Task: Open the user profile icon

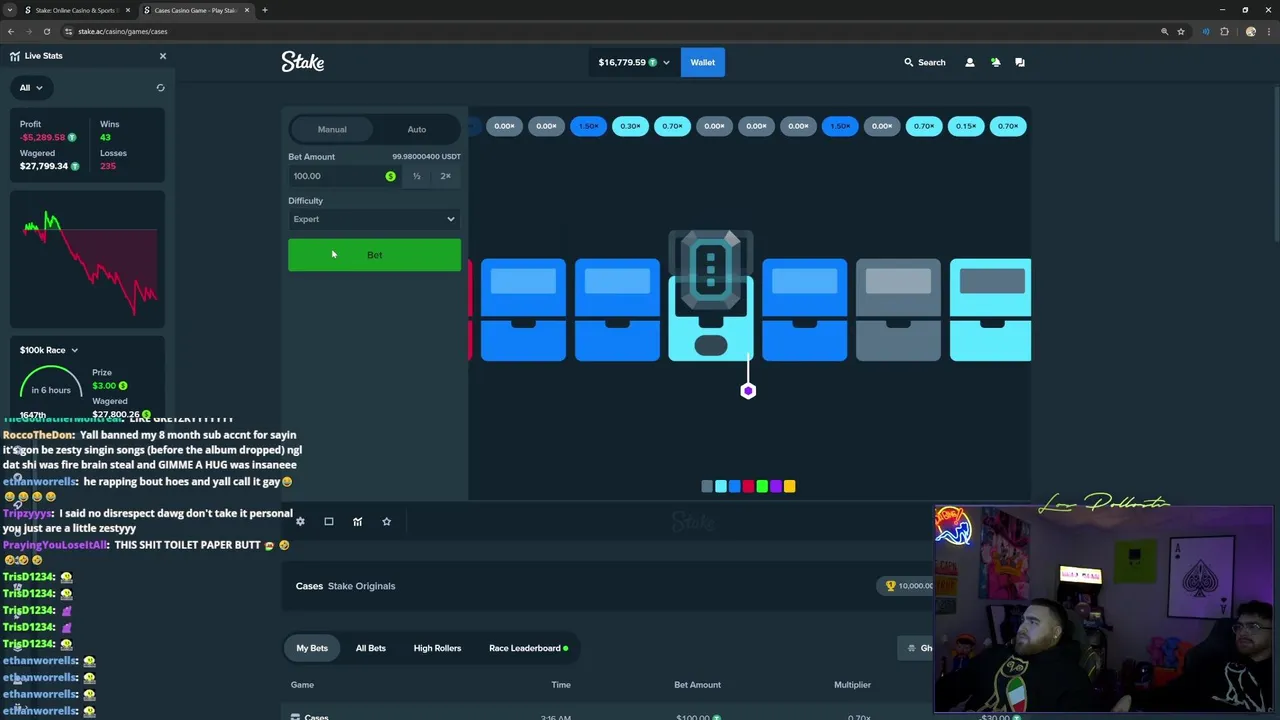Action: 969,62
